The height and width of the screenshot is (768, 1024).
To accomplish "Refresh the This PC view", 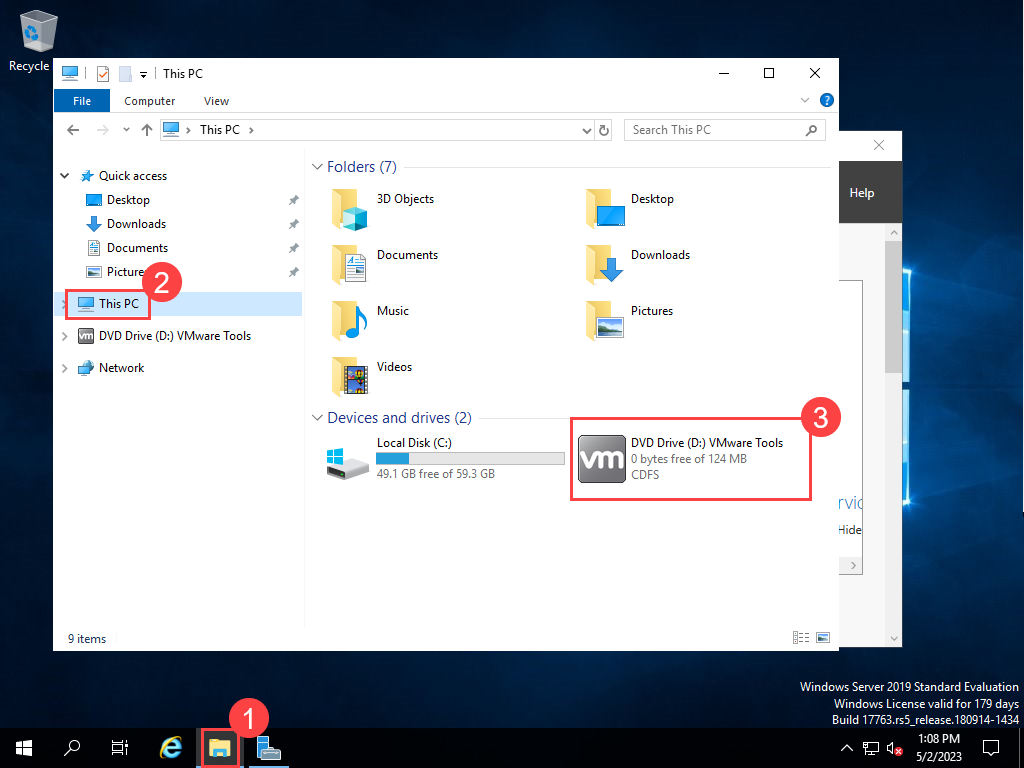I will (x=604, y=131).
